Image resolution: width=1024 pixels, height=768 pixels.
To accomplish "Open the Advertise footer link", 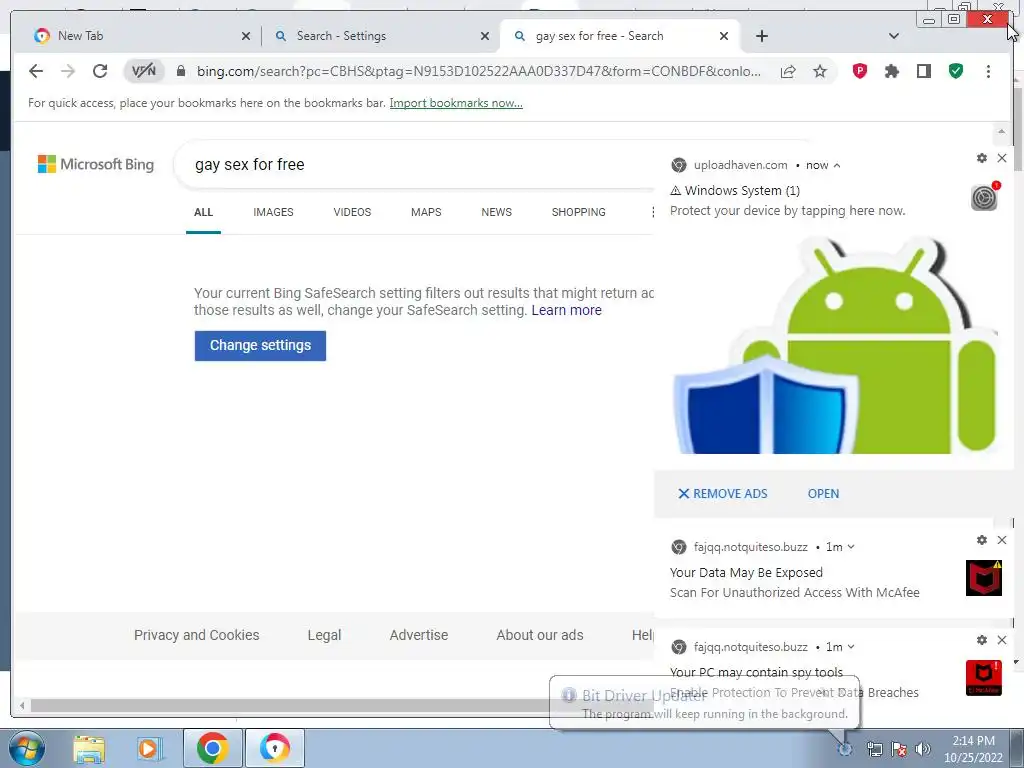I will [419, 635].
